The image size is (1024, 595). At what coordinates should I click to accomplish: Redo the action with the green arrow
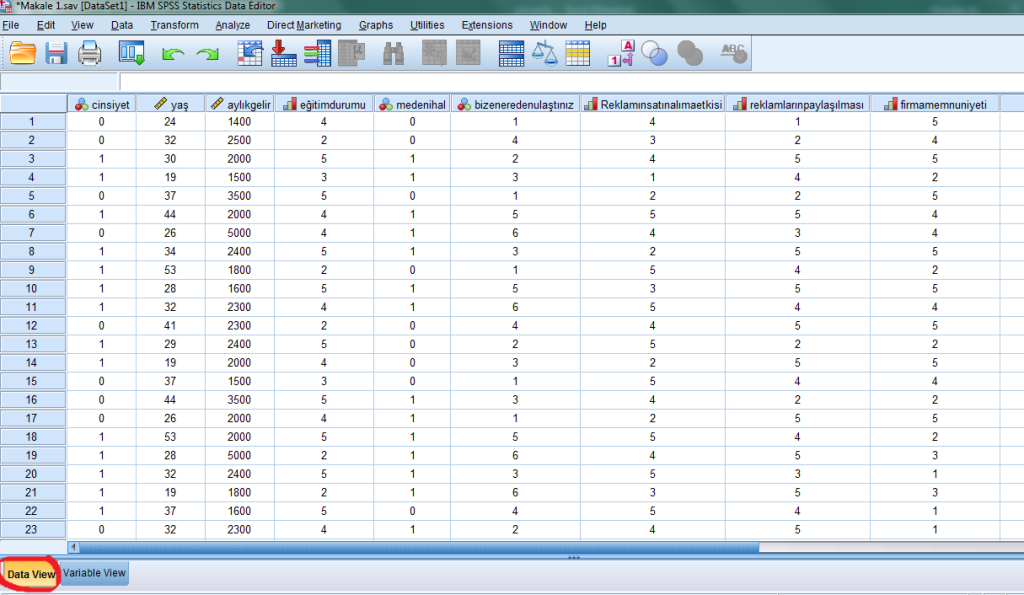tap(207, 54)
